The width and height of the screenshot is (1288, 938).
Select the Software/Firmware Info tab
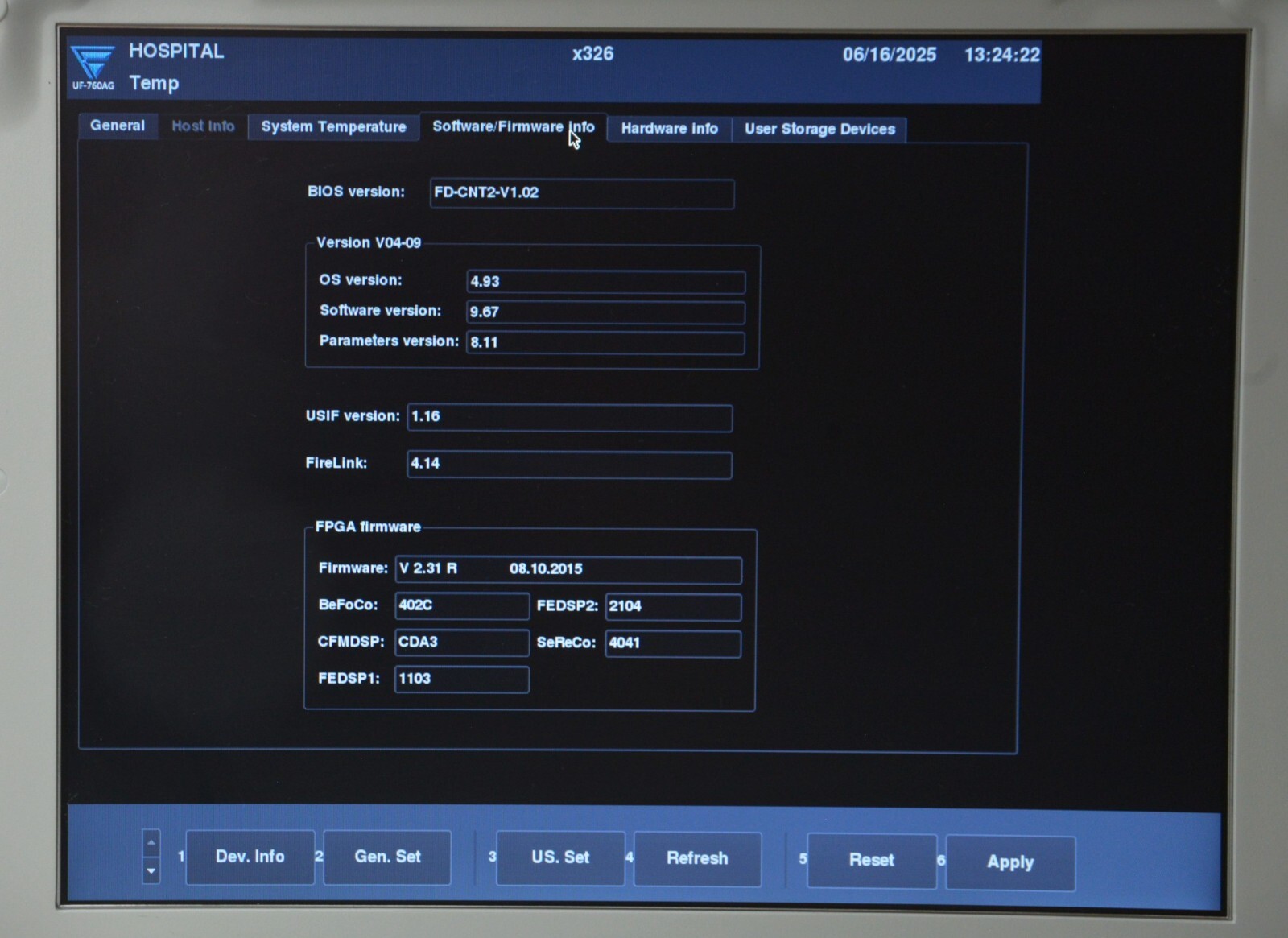point(513,127)
